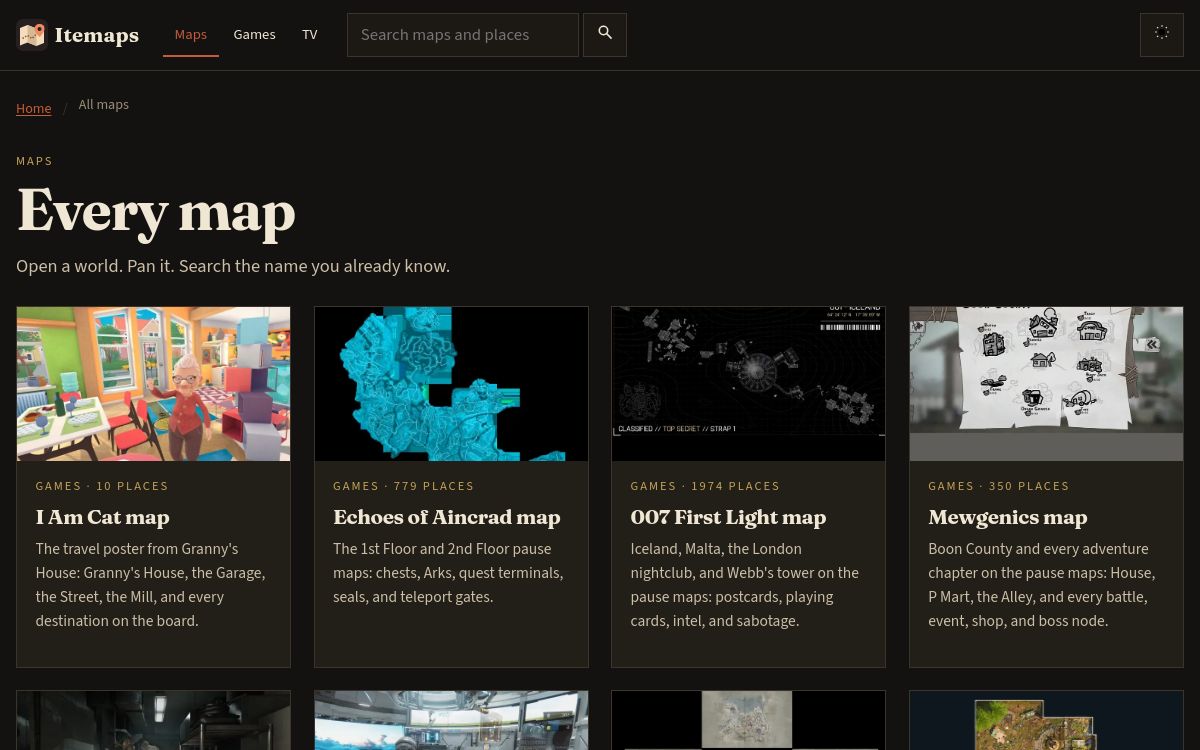Screen dimensions: 1200x750
Task: Click the description mentioning Arks and teleport gates
Action: [450, 573]
